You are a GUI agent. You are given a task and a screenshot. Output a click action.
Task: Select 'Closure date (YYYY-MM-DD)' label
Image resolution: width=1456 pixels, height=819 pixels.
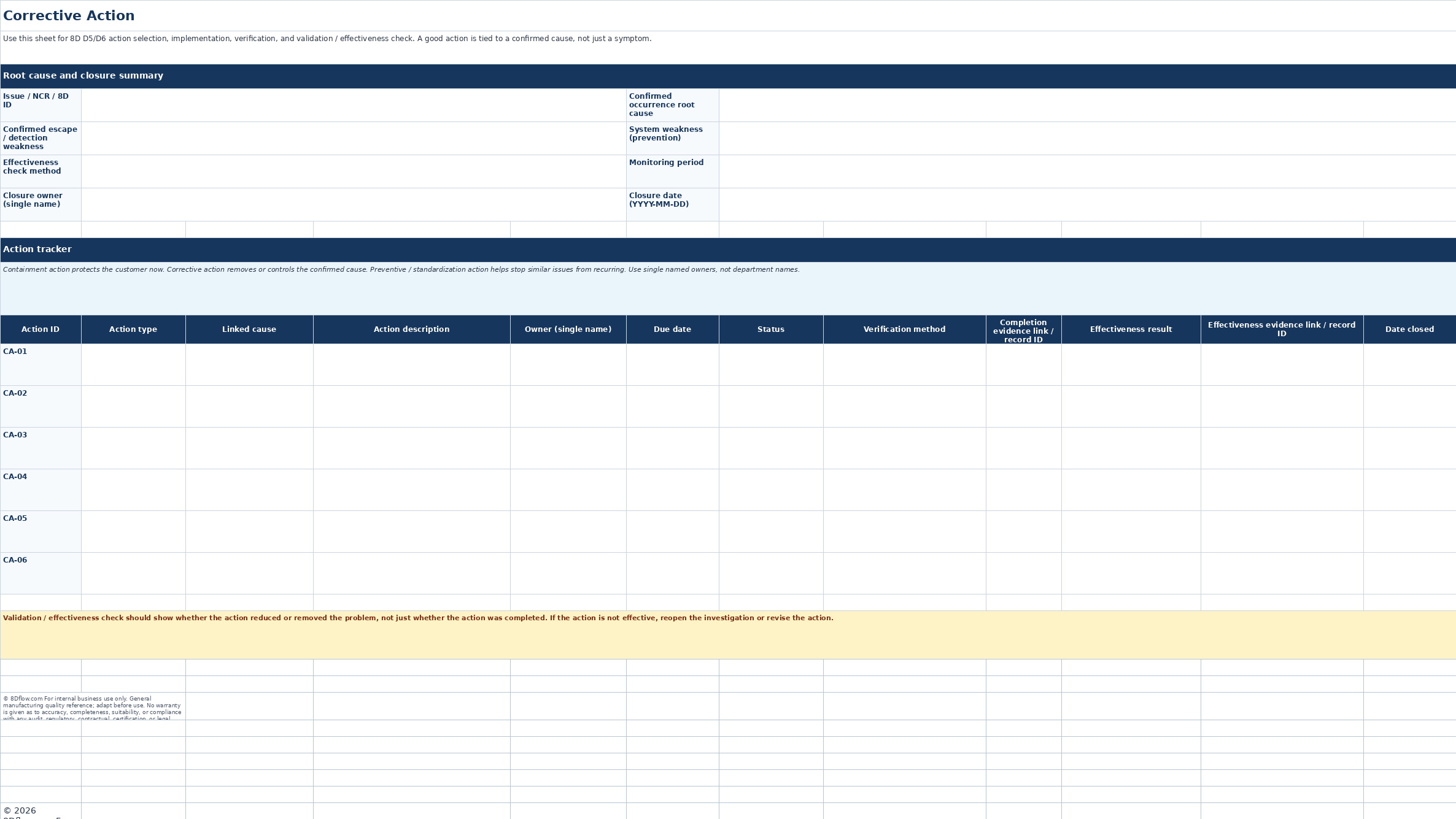(x=673, y=204)
